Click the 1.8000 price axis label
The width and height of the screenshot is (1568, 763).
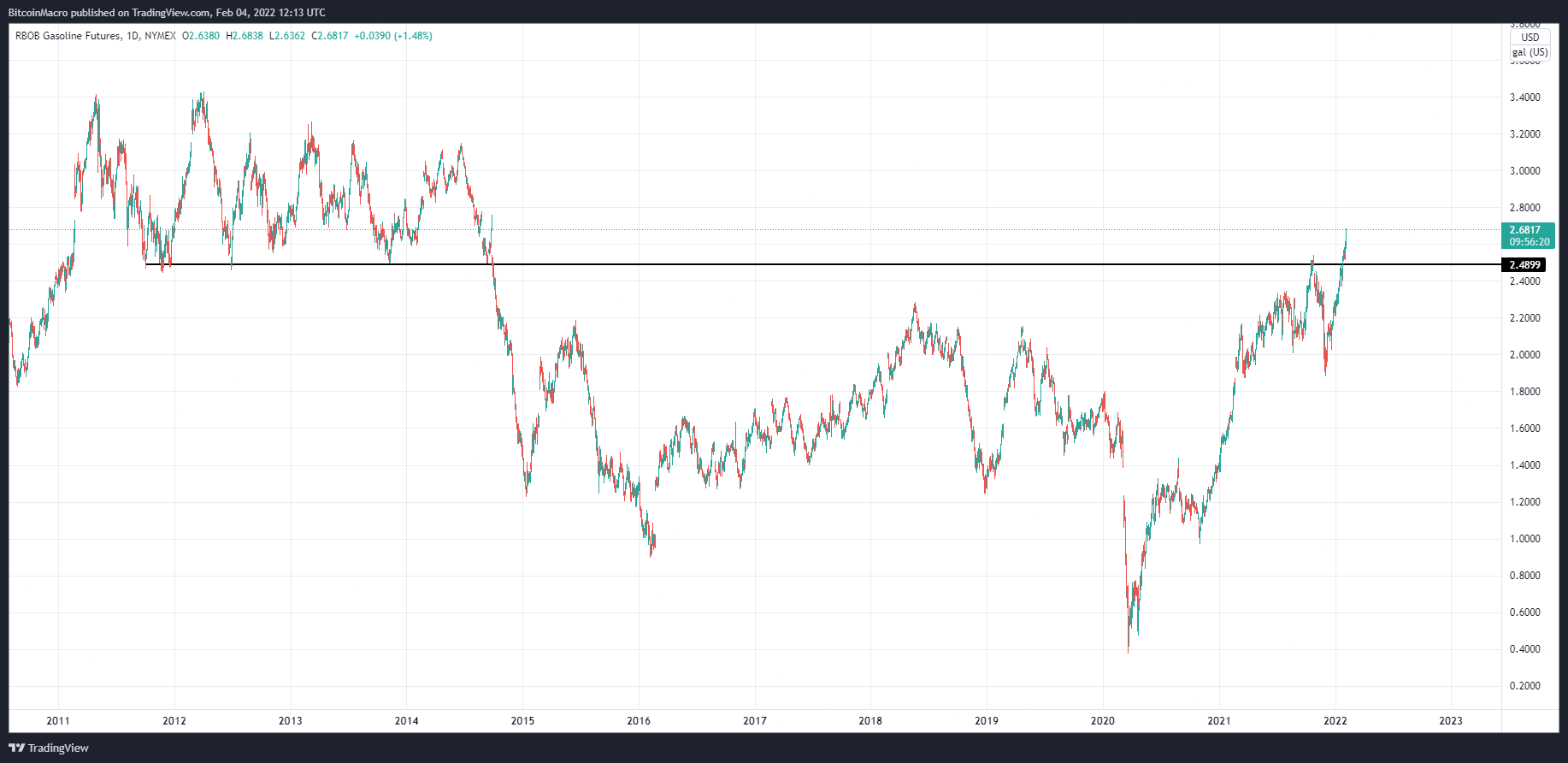coord(1525,392)
